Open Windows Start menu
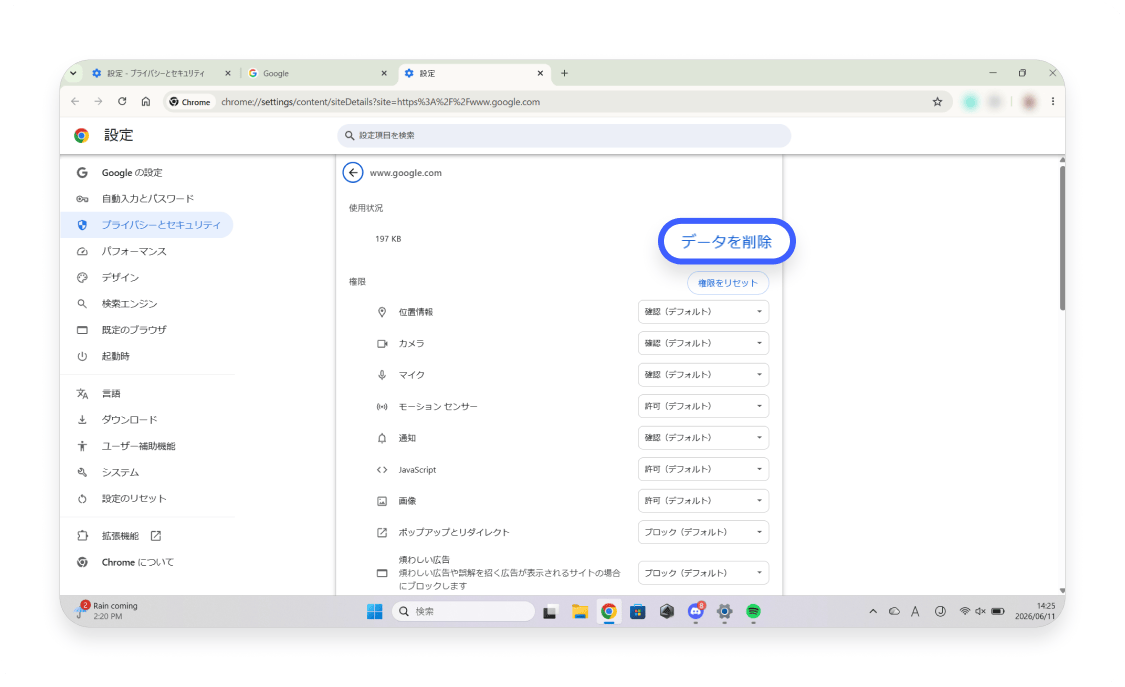Screen dimensions: 1125x687 pos(375,612)
